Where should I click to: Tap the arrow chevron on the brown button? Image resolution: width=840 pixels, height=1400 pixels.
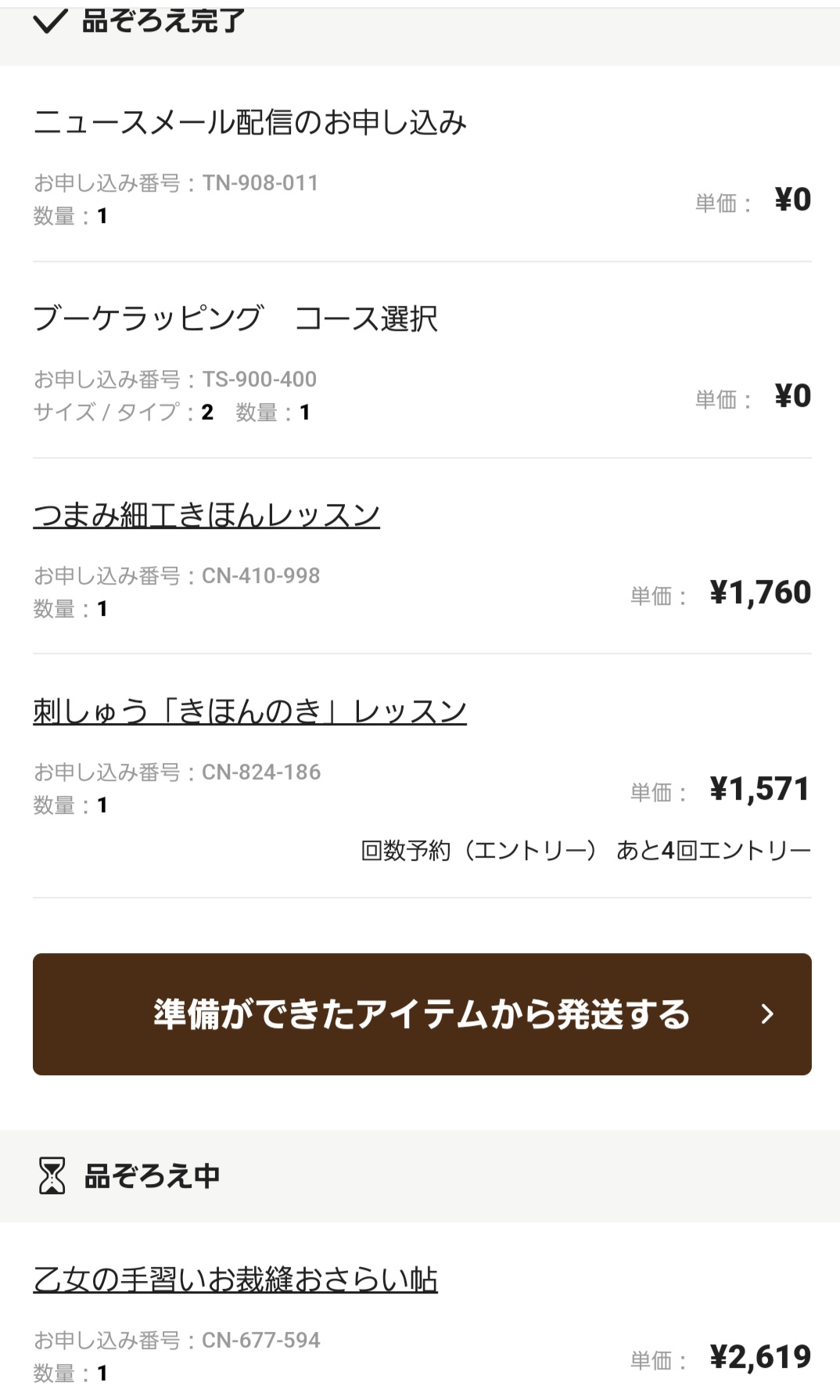[767, 1014]
